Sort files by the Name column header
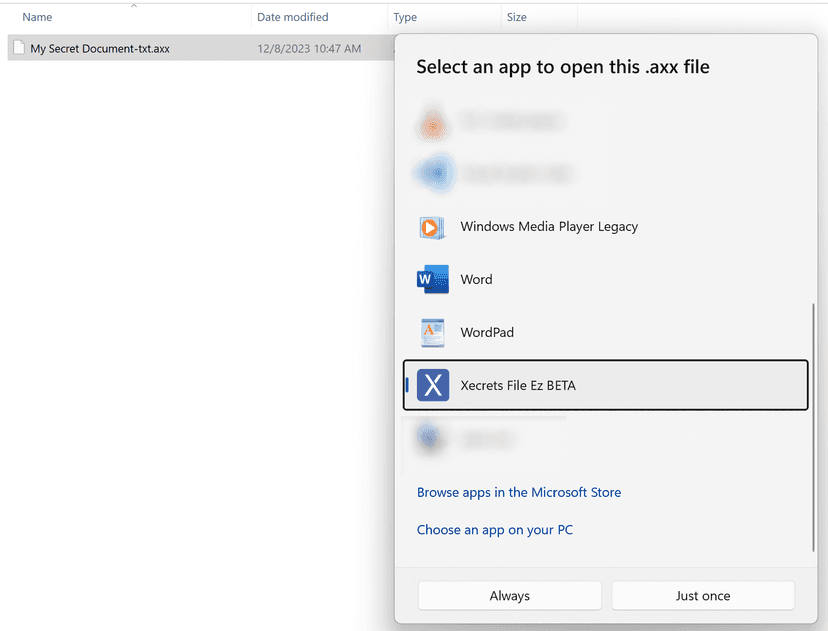Screen dimensions: 828x631 (x=38, y=17)
